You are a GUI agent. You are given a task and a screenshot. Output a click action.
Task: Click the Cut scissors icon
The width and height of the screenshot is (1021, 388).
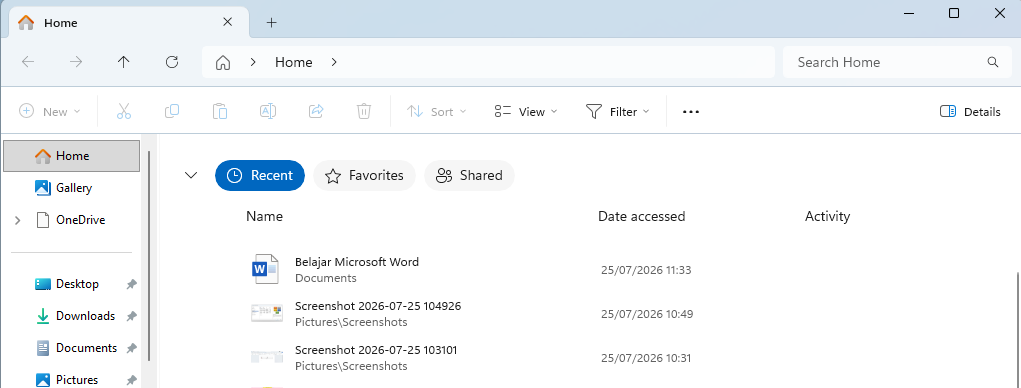[x=124, y=111]
